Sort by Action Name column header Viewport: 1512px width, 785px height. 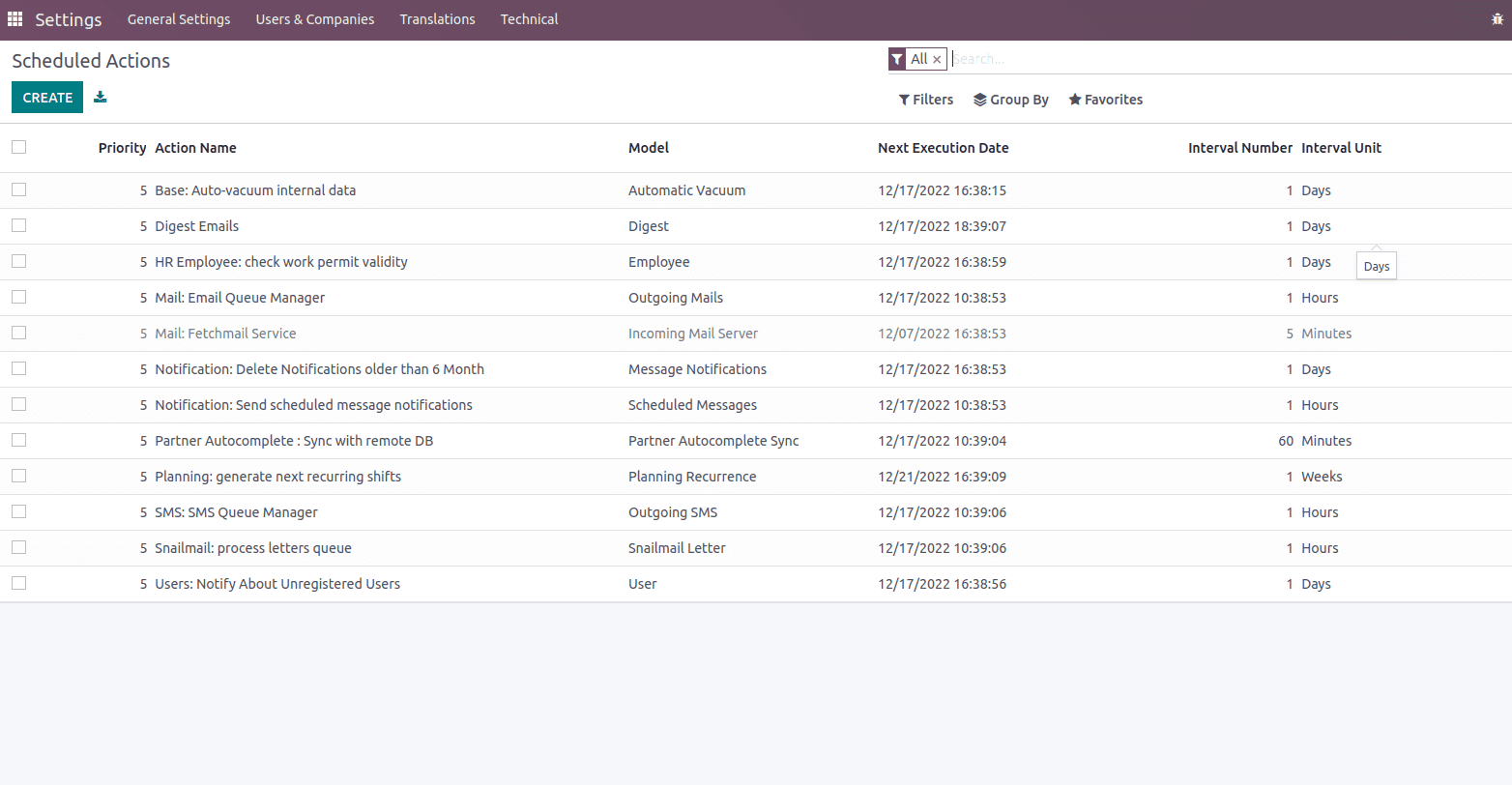tap(196, 148)
